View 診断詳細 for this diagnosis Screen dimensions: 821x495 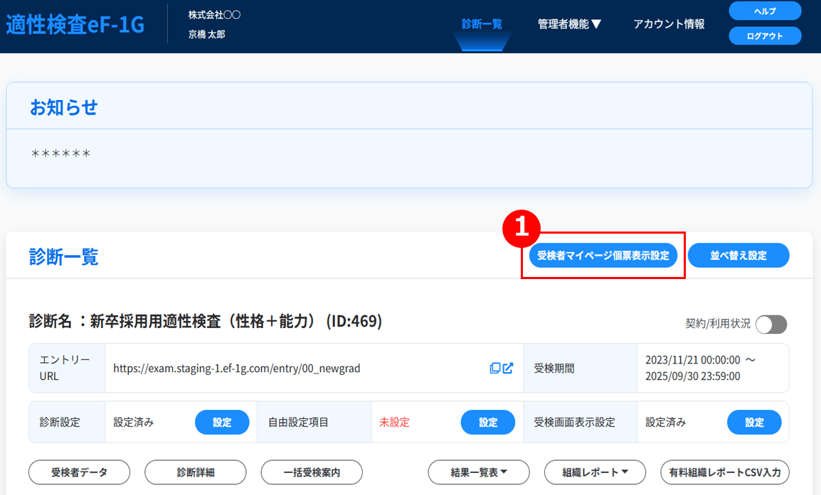coord(195,472)
